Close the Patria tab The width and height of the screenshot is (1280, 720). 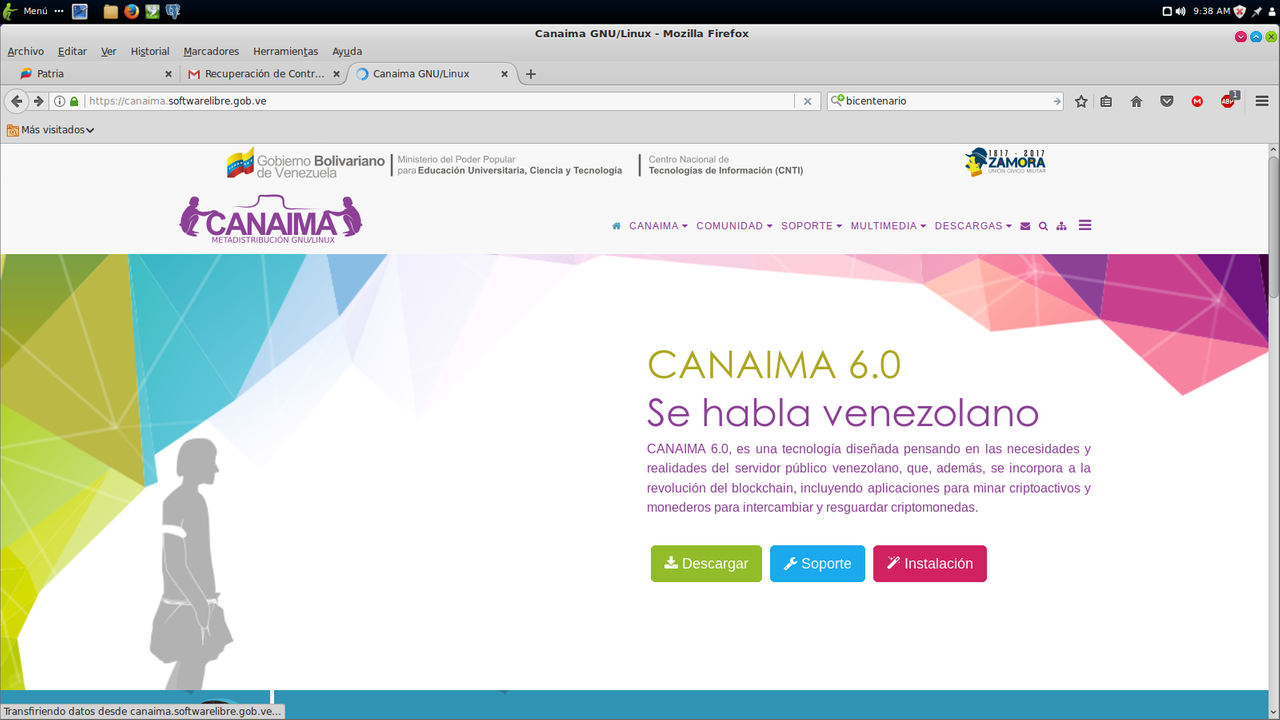pyautogui.click(x=168, y=74)
